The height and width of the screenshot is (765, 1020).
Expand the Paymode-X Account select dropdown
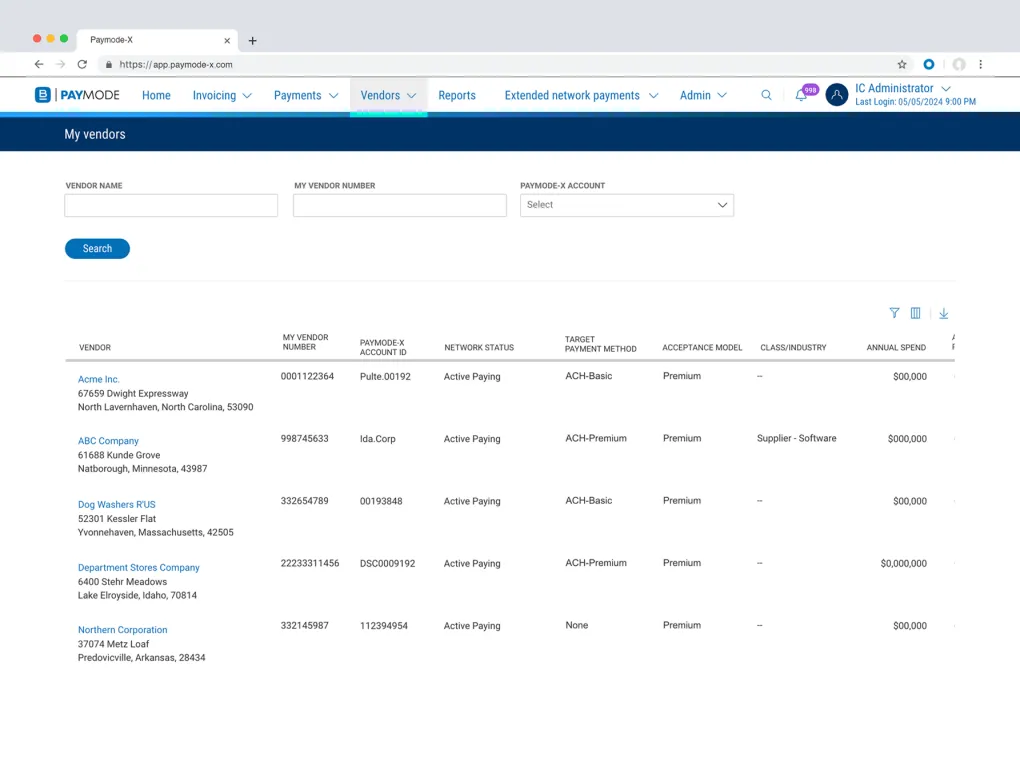(627, 205)
